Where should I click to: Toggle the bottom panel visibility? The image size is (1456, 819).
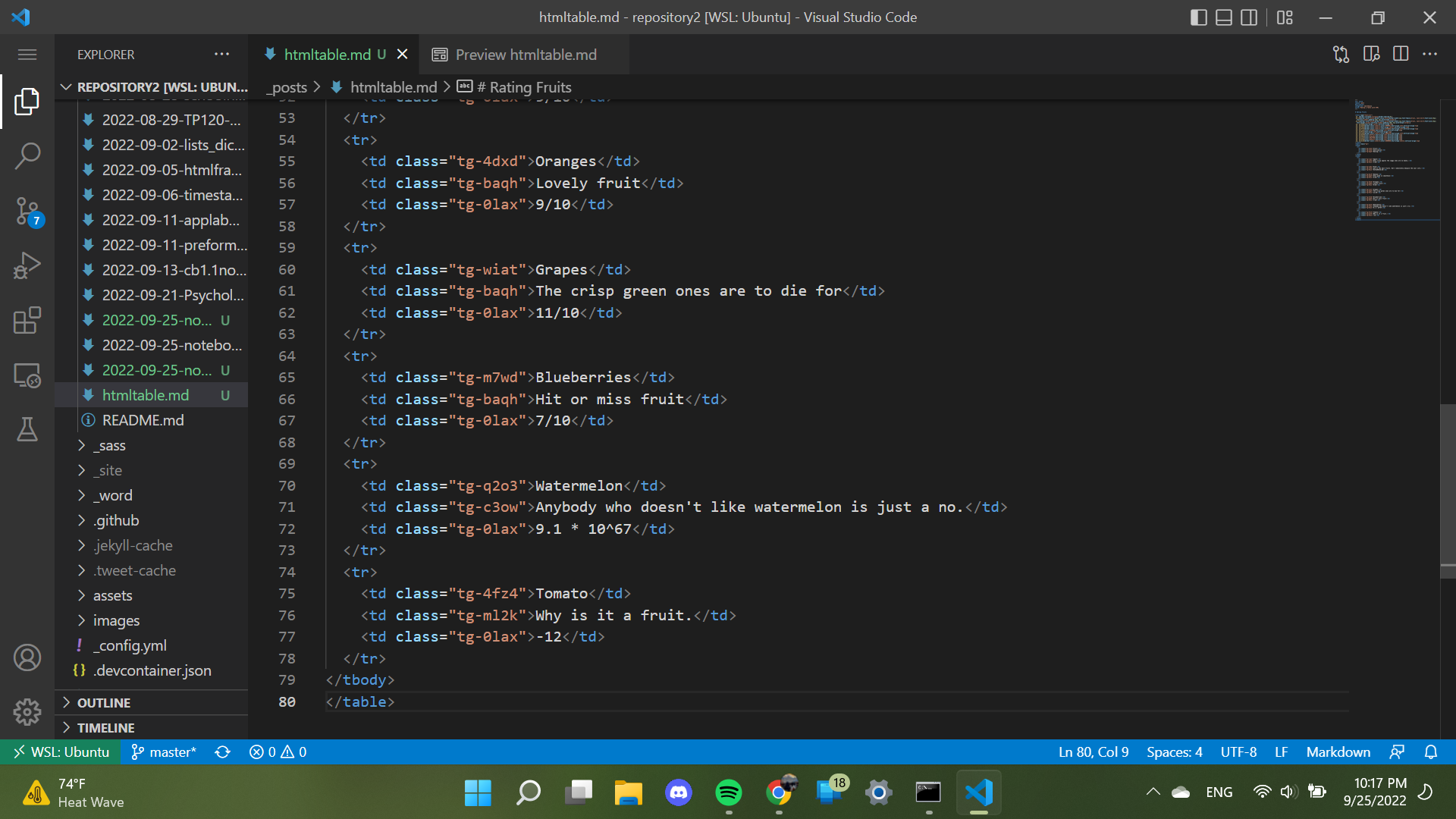[1224, 17]
